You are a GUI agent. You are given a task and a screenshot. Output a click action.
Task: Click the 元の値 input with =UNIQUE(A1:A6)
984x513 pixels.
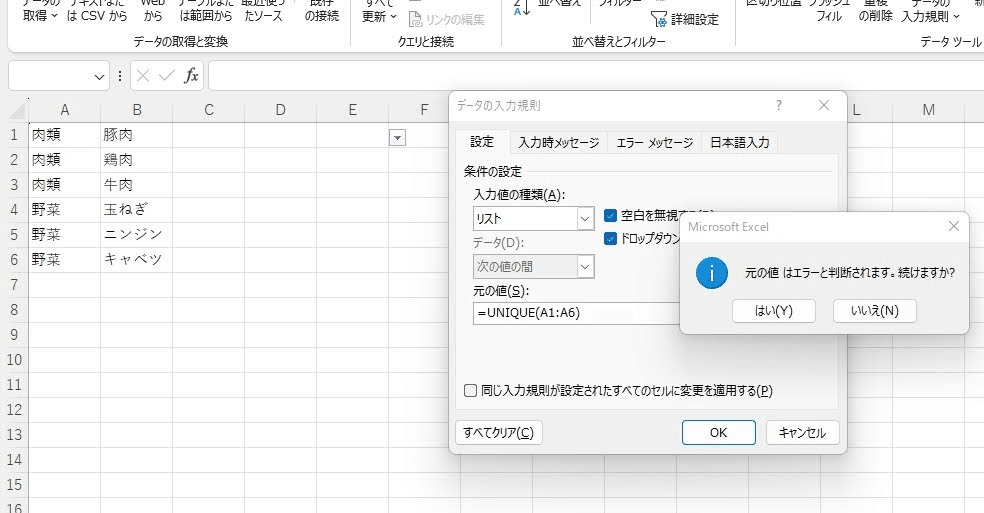(x=576, y=313)
